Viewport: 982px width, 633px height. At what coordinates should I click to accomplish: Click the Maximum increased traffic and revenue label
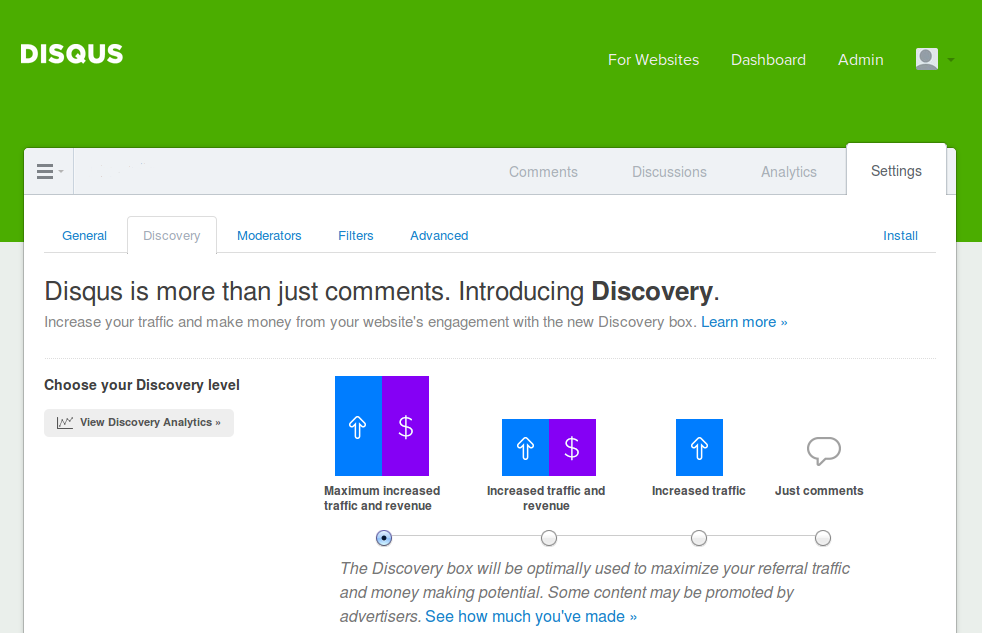(381, 498)
